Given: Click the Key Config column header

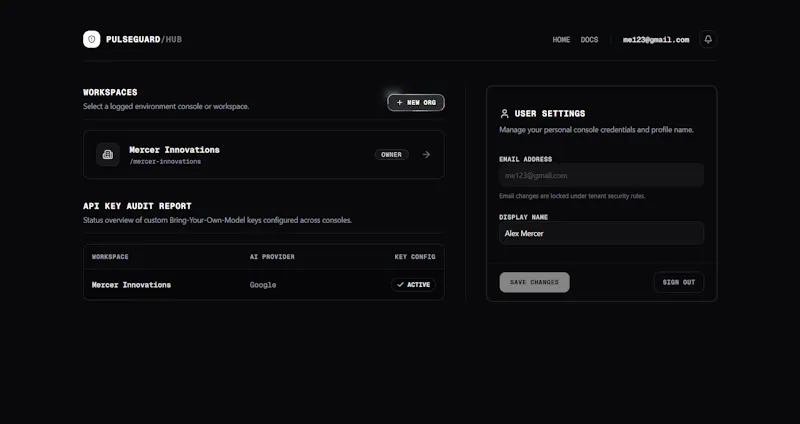Looking at the screenshot, I should point(415,257).
